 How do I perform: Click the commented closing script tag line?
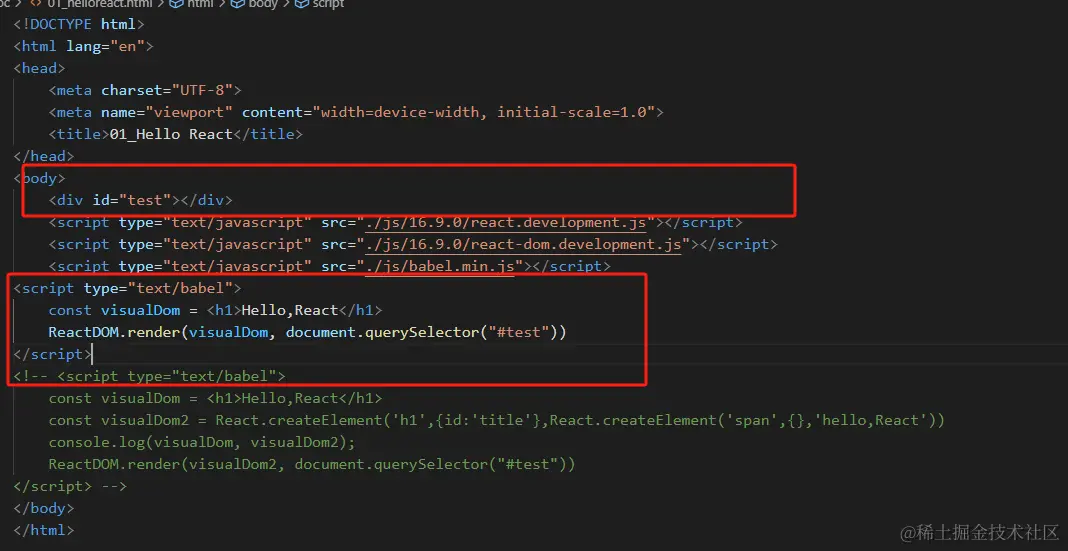(x=70, y=486)
